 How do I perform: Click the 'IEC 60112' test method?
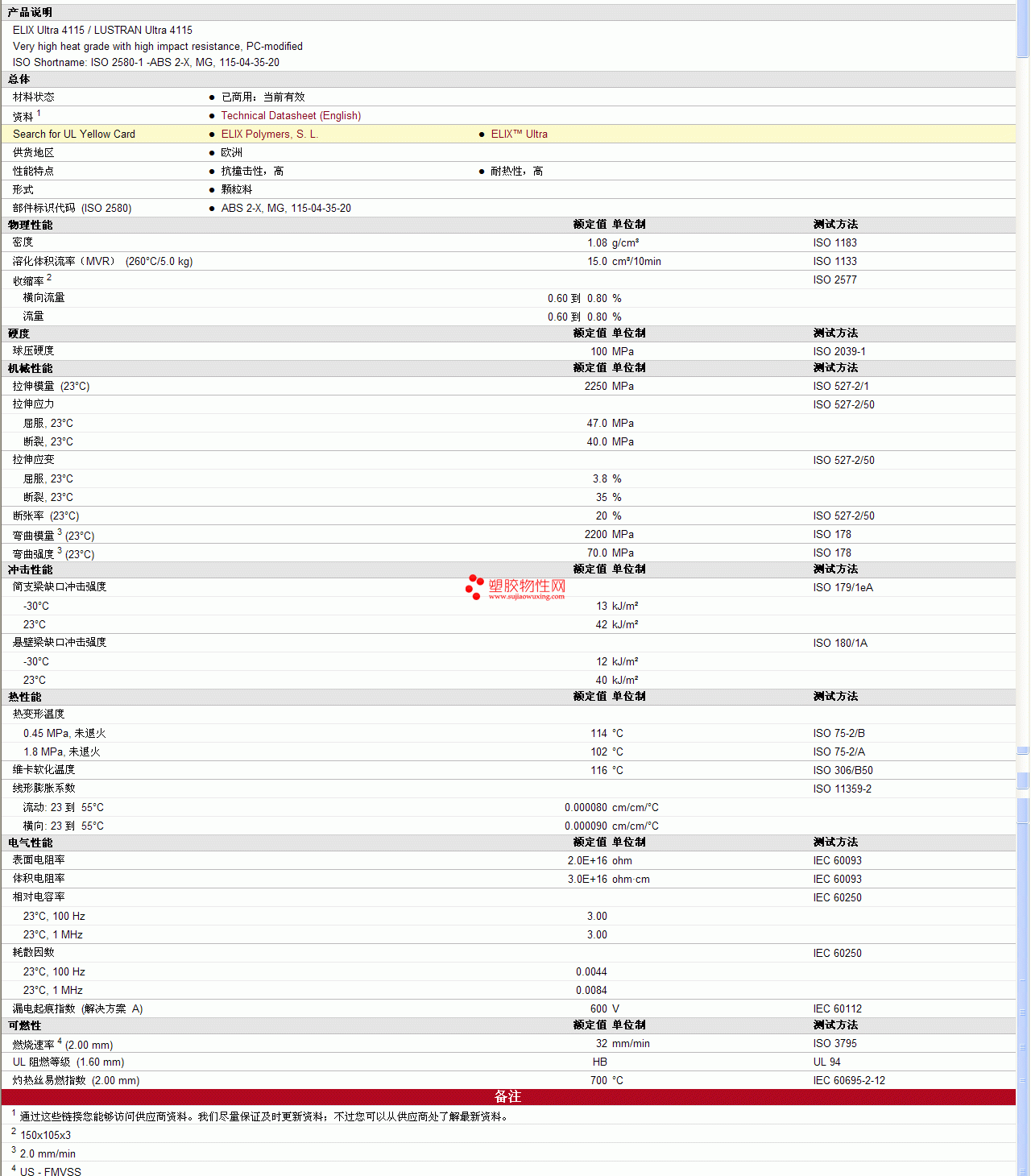point(838,1009)
